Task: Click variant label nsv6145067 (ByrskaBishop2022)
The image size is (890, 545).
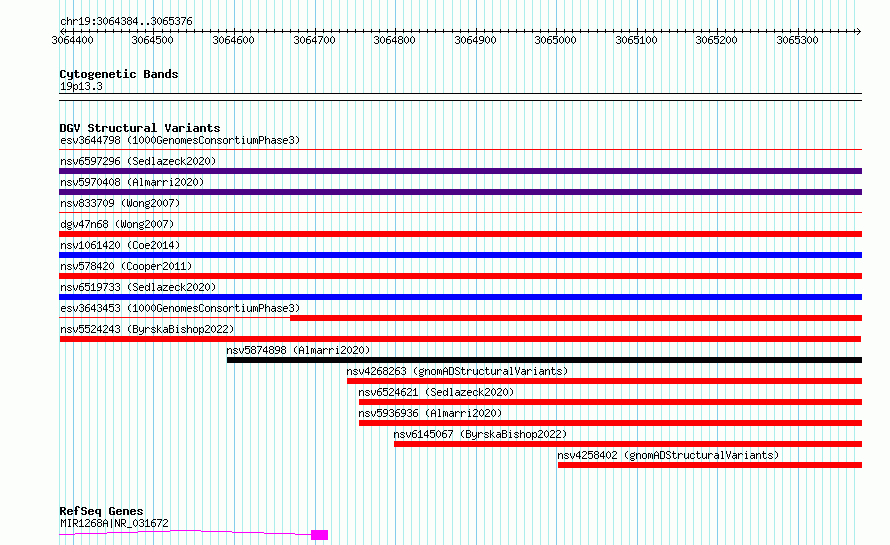Action: coord(480,434)
